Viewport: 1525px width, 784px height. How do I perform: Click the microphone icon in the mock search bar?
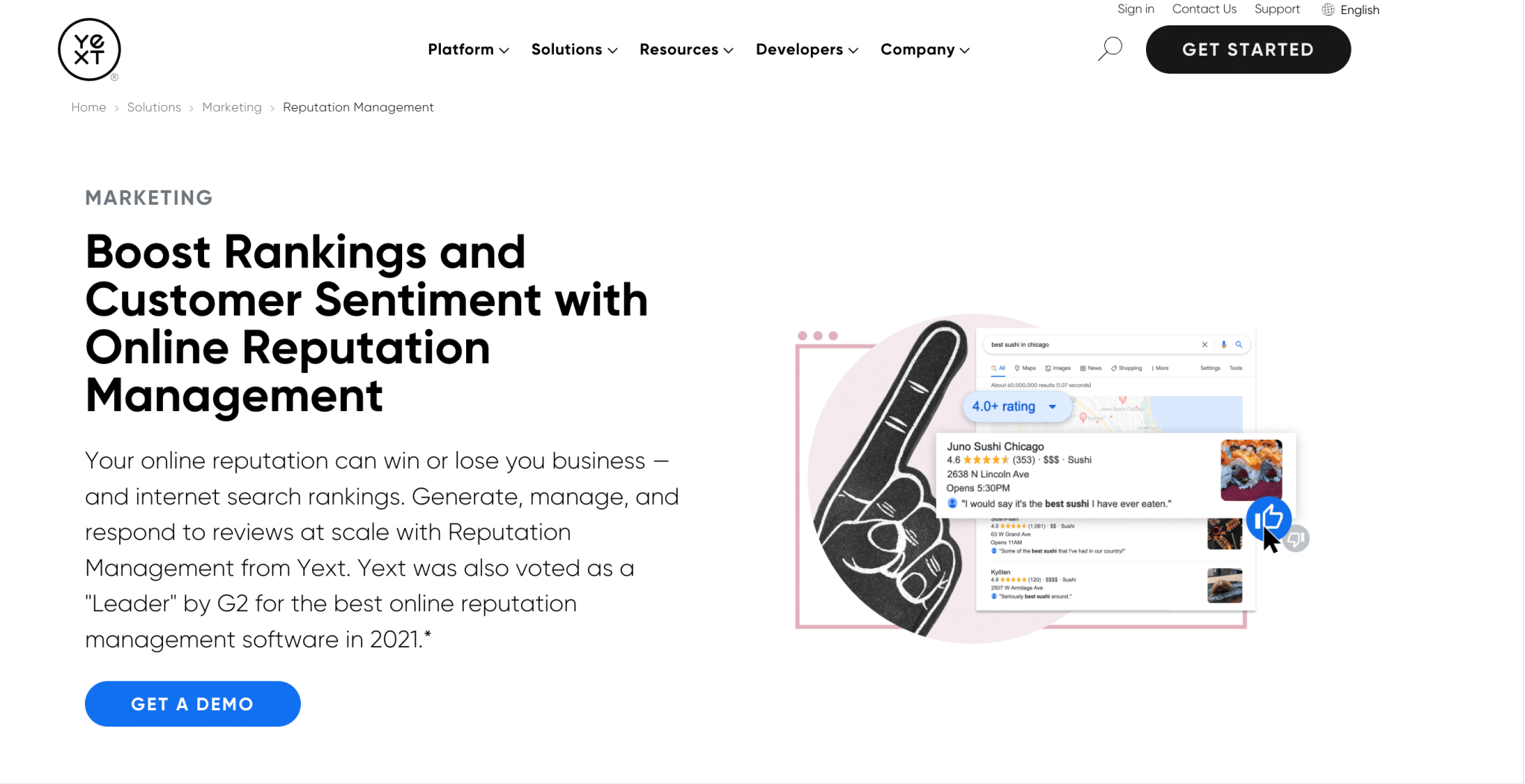pos(1223,345)
